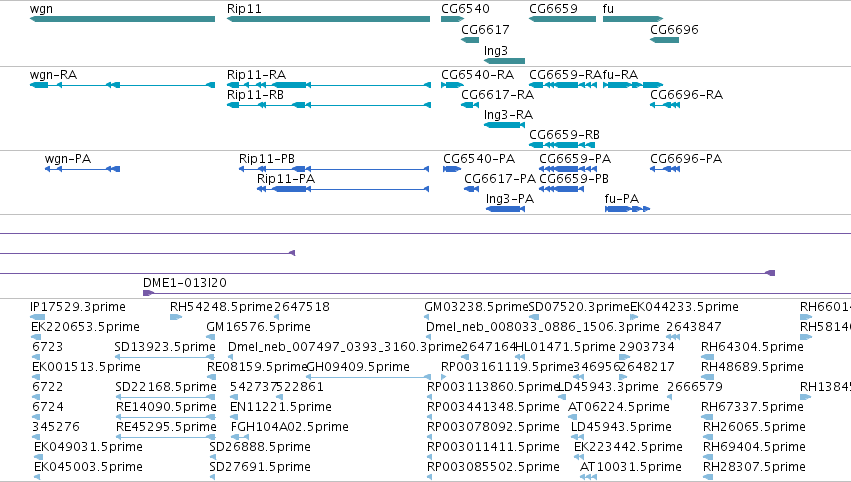Select the FGH104A02.5prime EST label

pyautogui.click(x=290, y=428)
